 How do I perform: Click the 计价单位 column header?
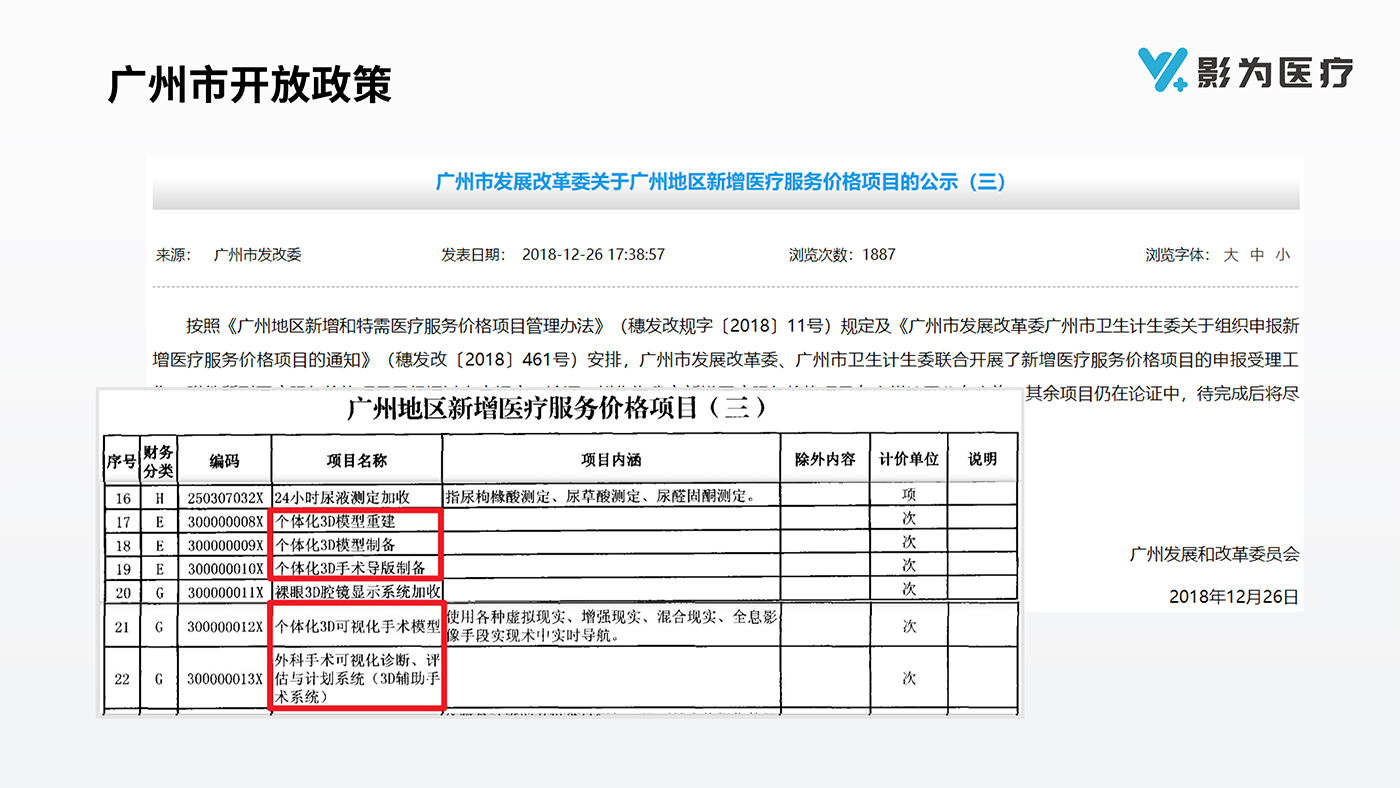point(909,460)
